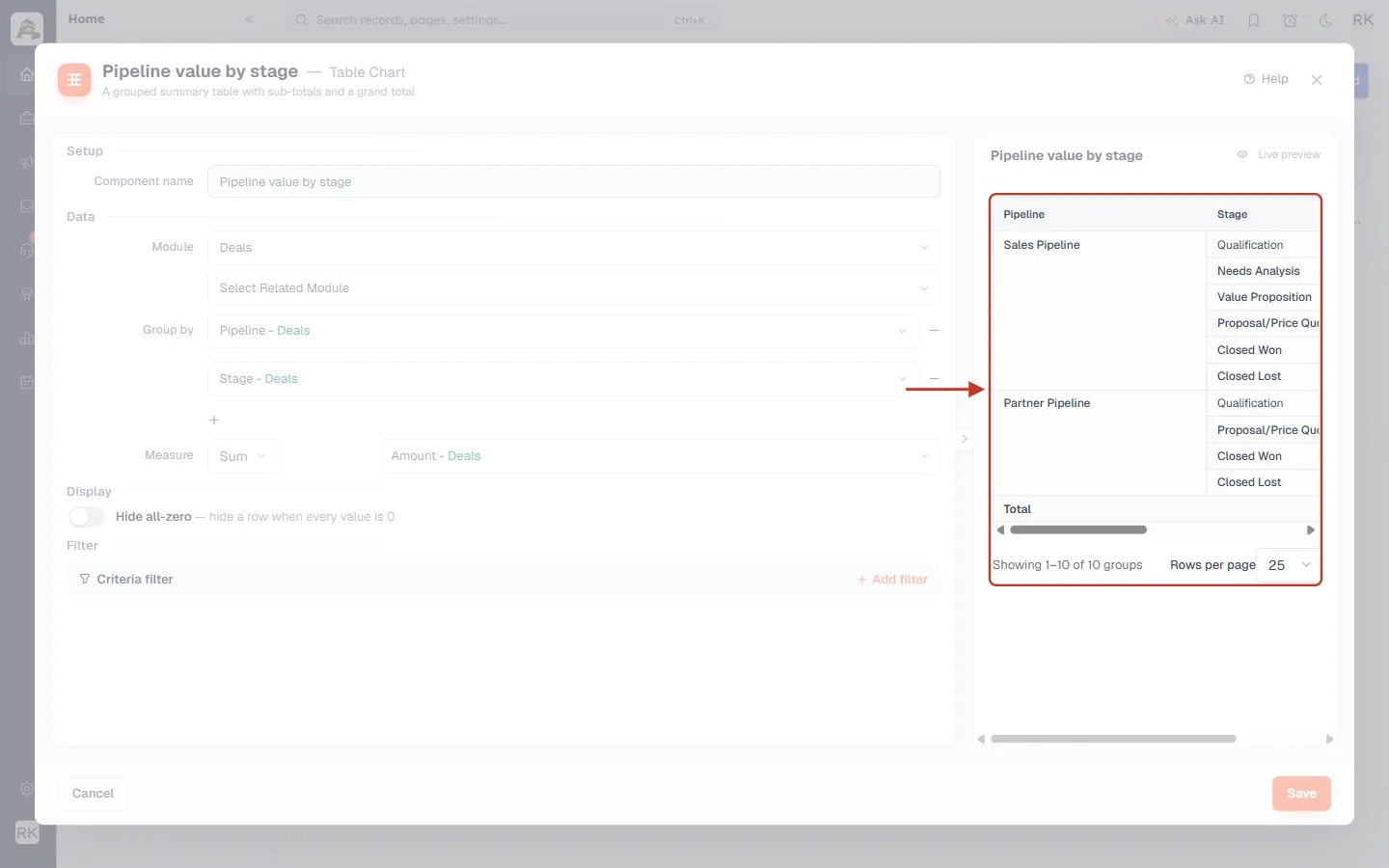Open Ask AI in the top bar
Image resolution: width=1389 pixels, height=868 pixels.
1195,20
